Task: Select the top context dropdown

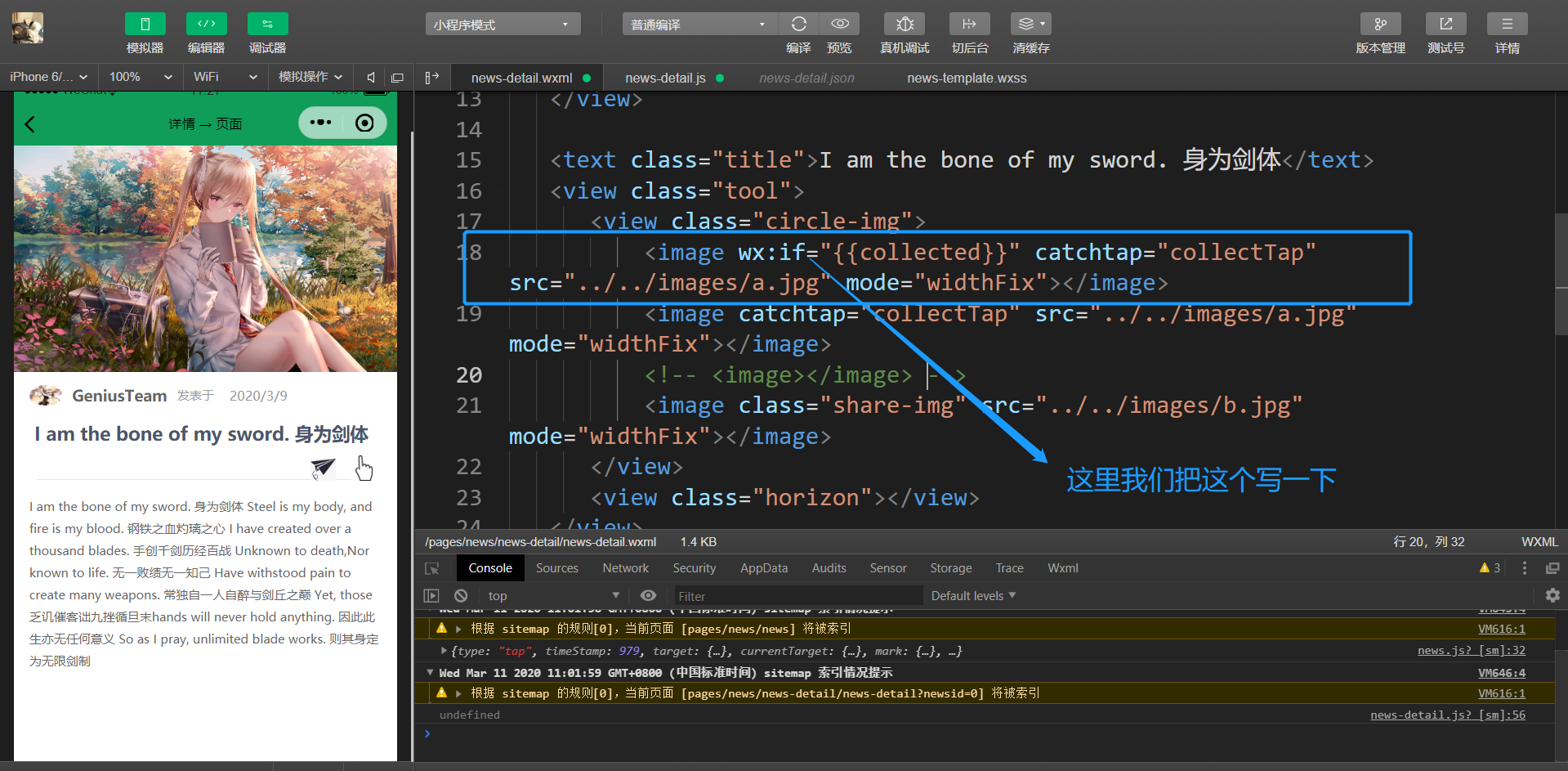Action: point(554,596)
